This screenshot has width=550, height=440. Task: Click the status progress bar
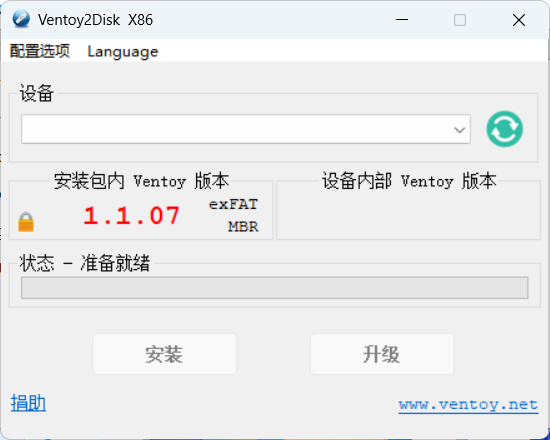tap(275, 288)
